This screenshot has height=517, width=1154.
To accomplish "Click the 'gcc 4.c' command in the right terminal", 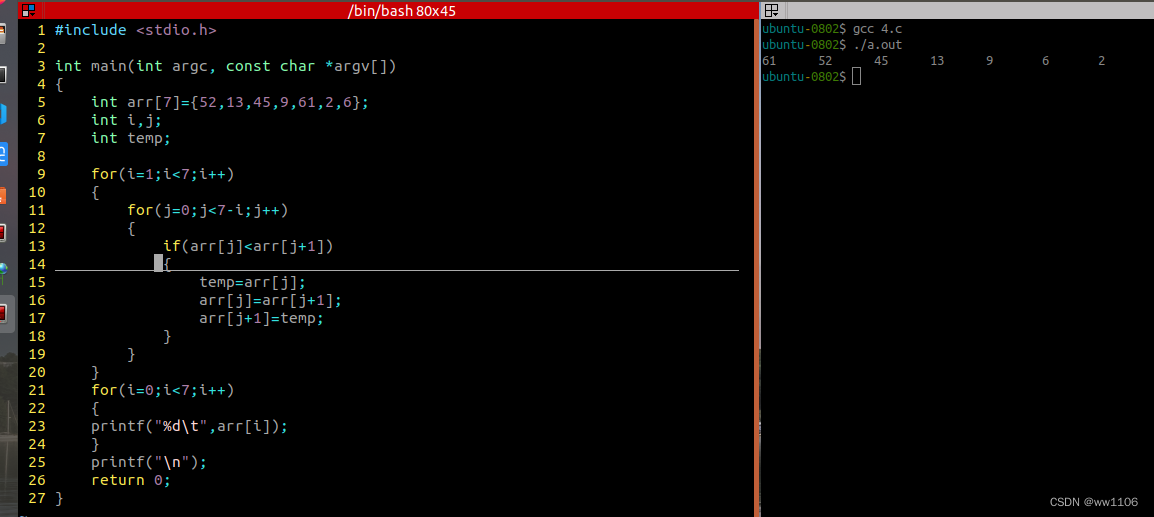I will (875, 29).
